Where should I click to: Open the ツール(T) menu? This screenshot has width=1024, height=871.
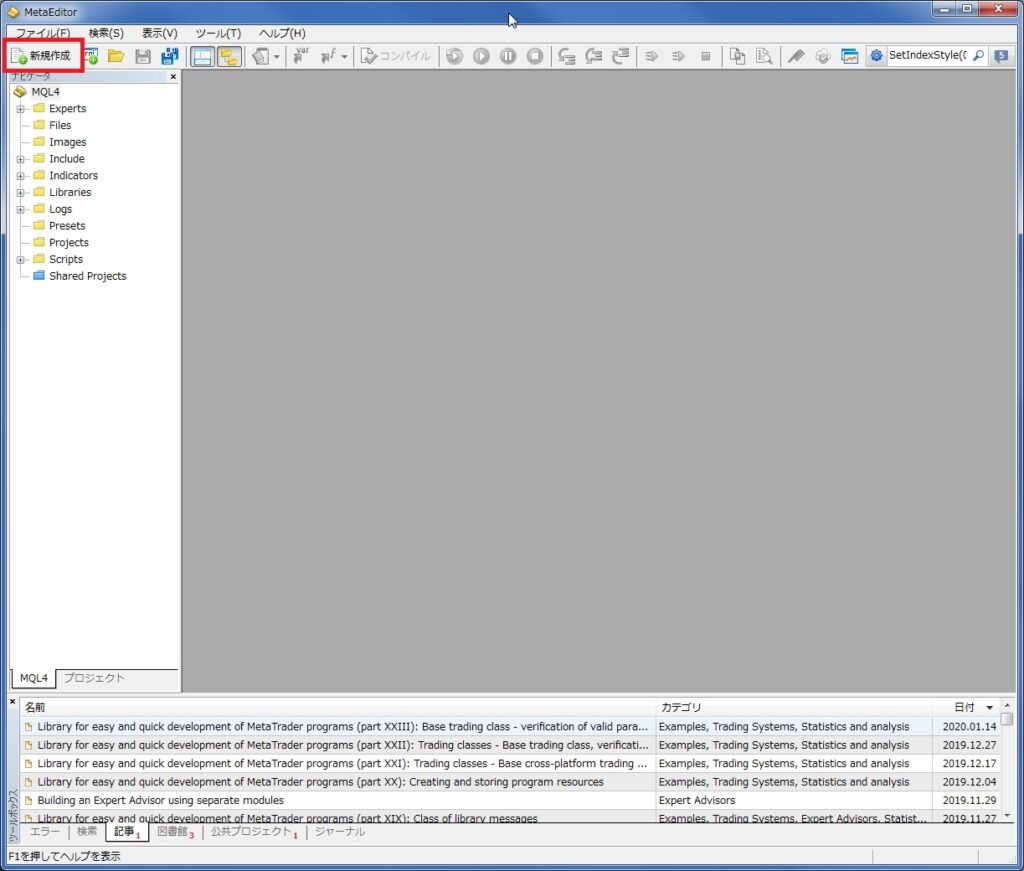click(218, 33)
